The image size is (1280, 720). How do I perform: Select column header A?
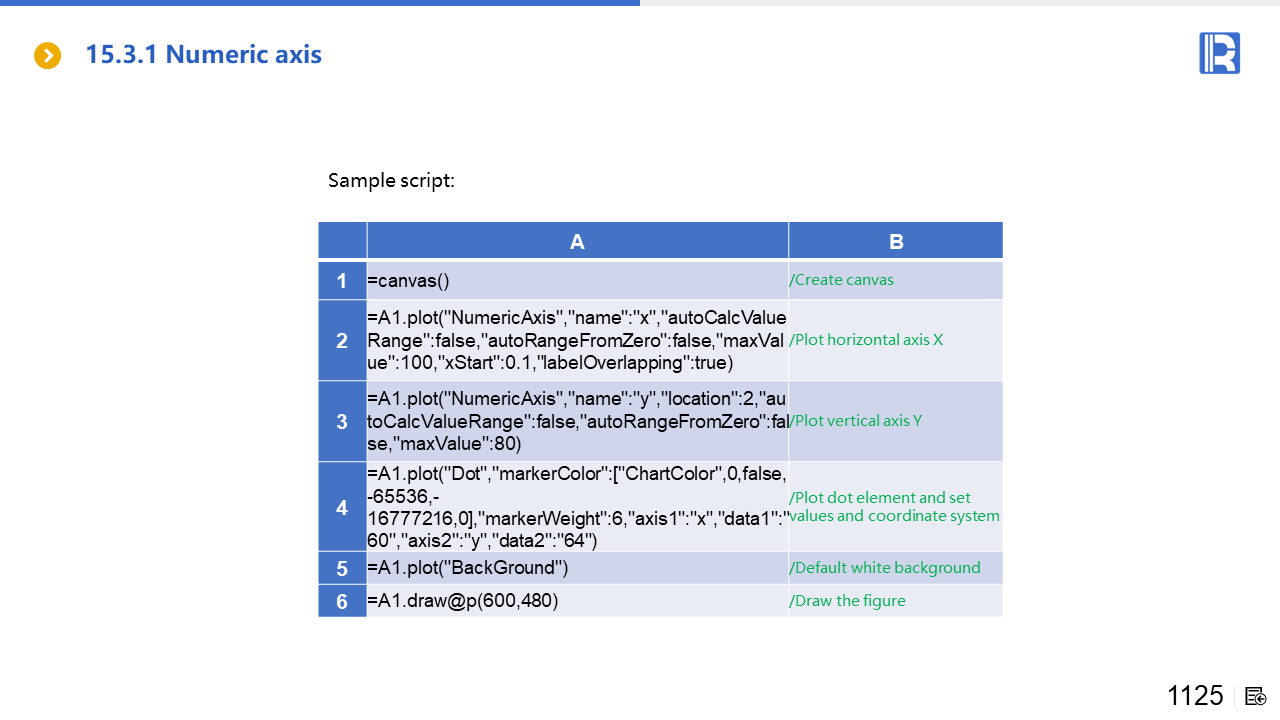tap(577, 241)
